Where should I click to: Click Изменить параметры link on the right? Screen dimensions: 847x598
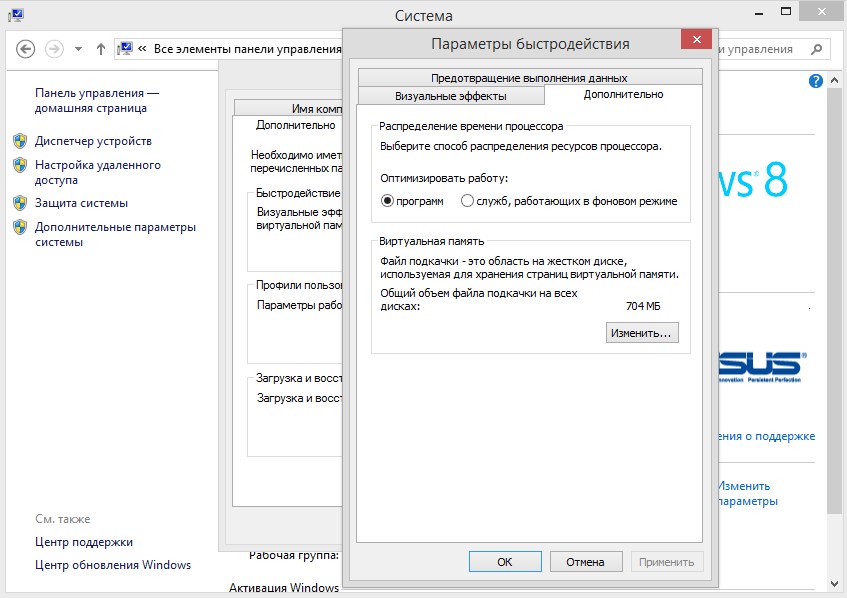[746, 493]
